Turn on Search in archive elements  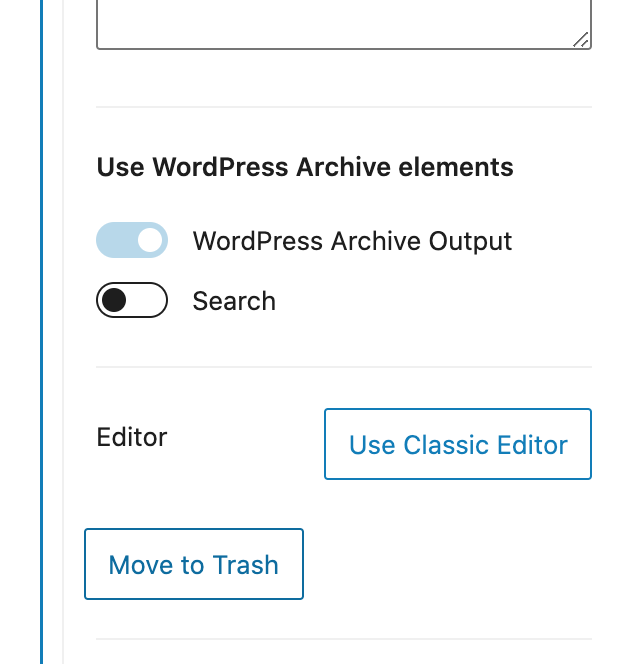132,300
